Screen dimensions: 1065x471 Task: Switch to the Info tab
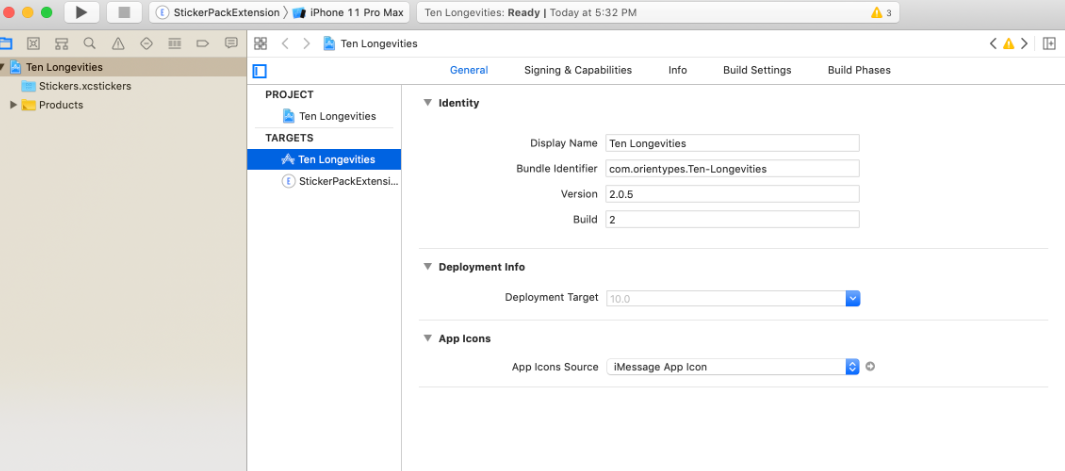(x=677, y=70)
